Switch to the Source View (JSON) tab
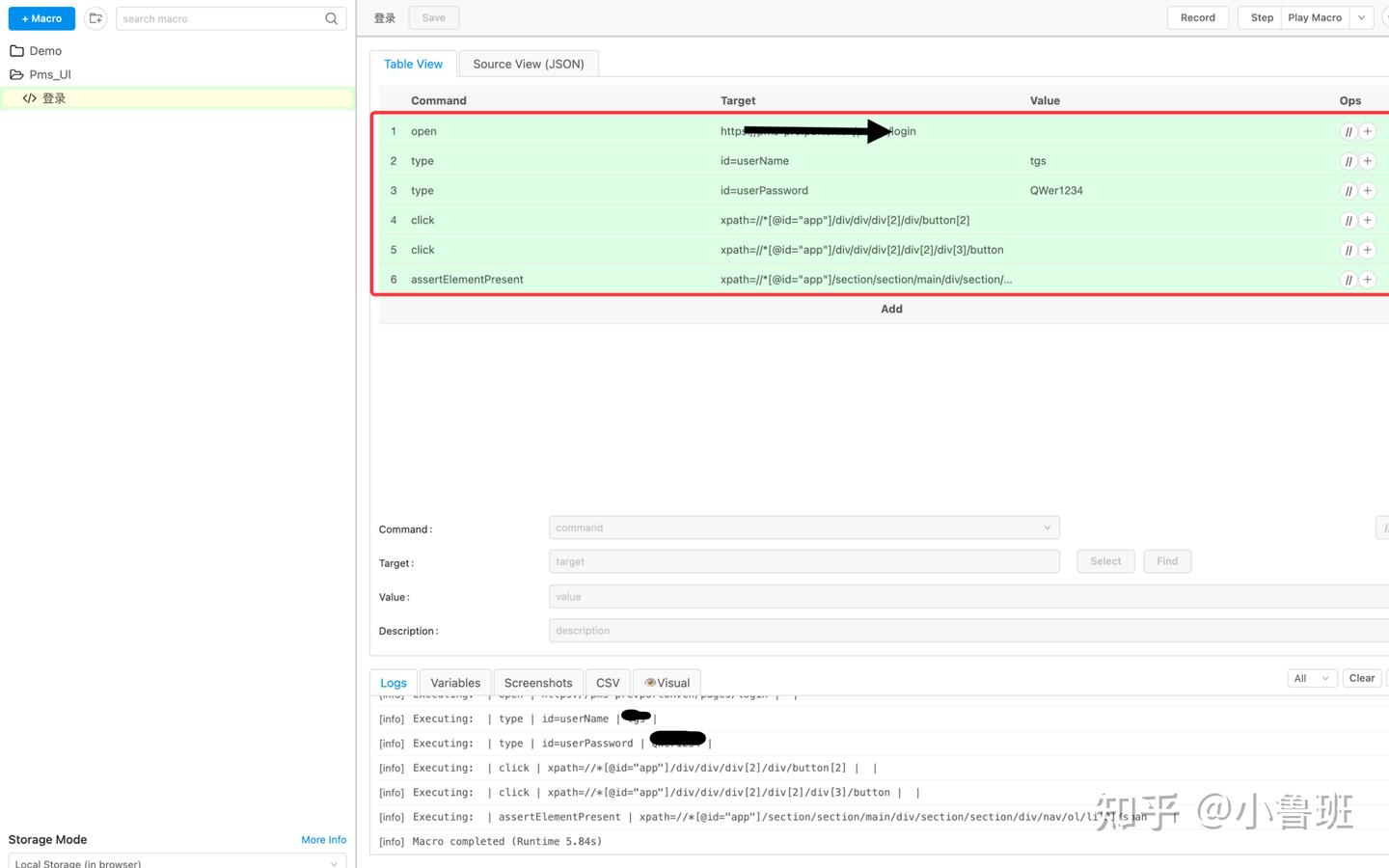Screen dimensions: 1389x868 pyautogui.click(x=528, y=63)
